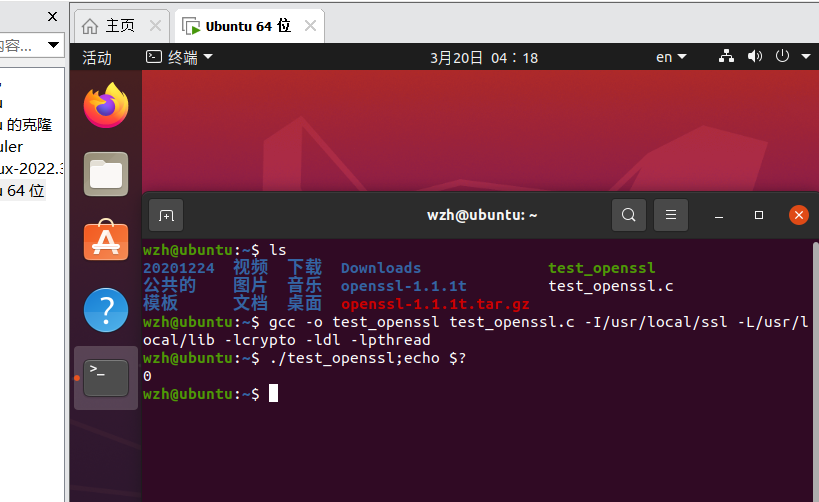Viewport: 819px width, 502px height.
Task: Click the 文档 folder name in terminal
Action: point(250,303)
